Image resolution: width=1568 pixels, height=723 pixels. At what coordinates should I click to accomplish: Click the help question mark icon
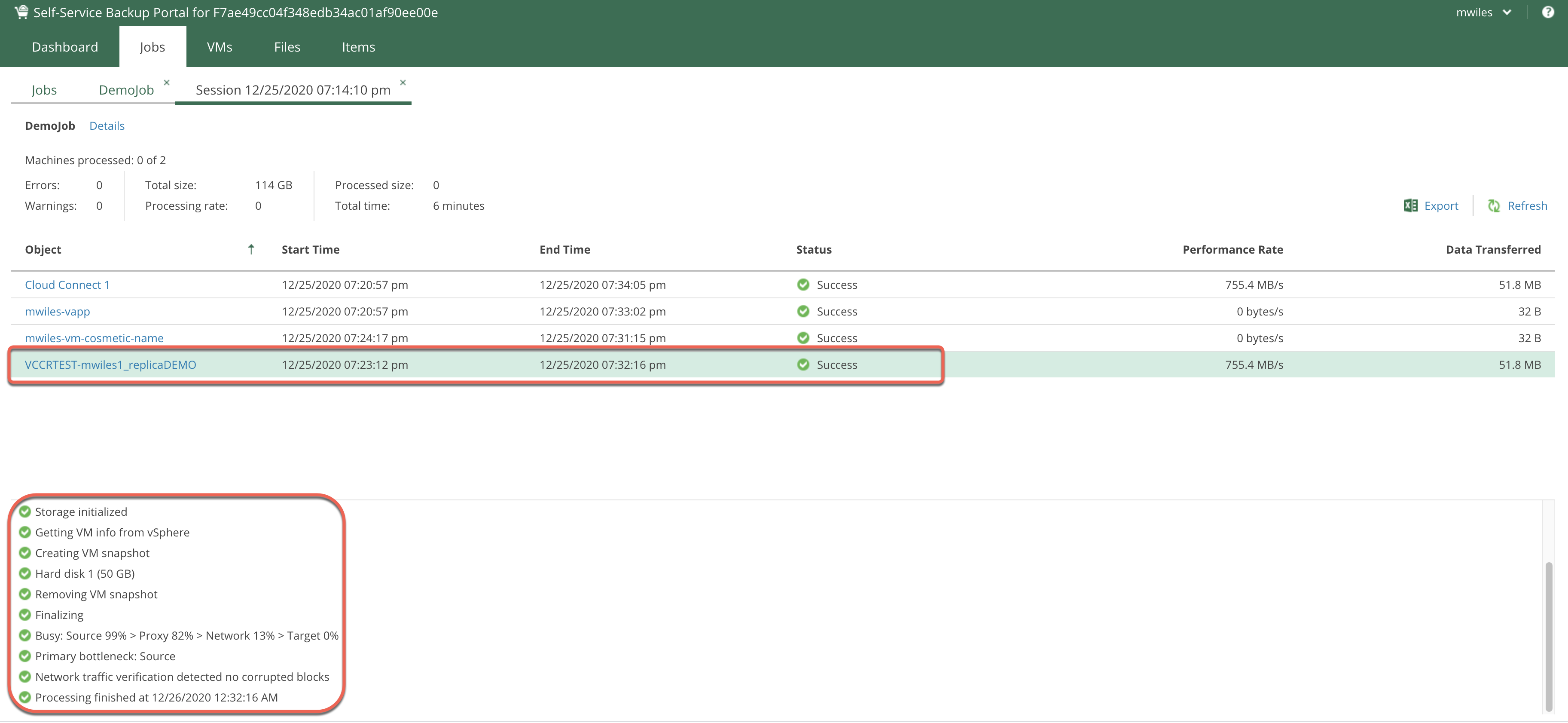1547,12
